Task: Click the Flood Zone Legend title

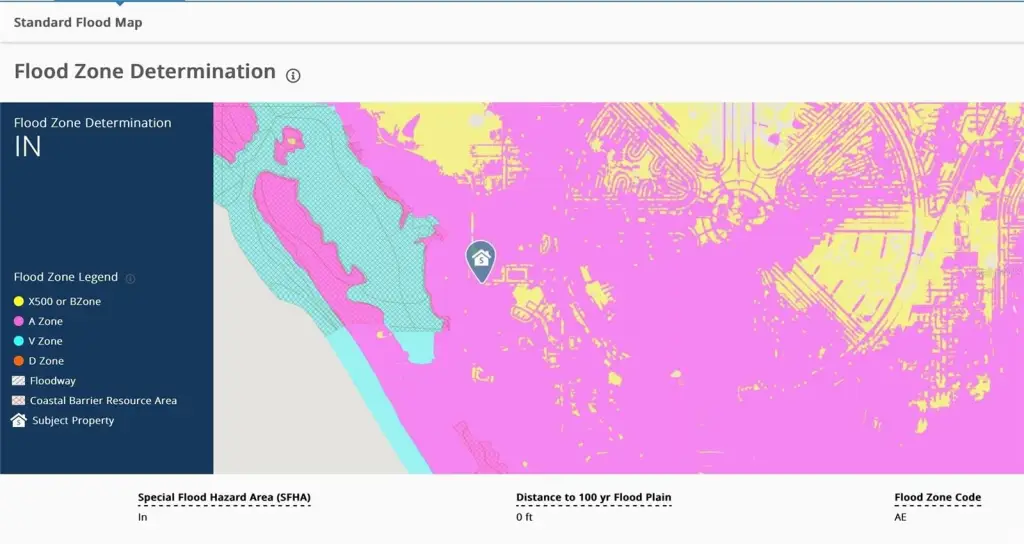Action: coord(66,278)
